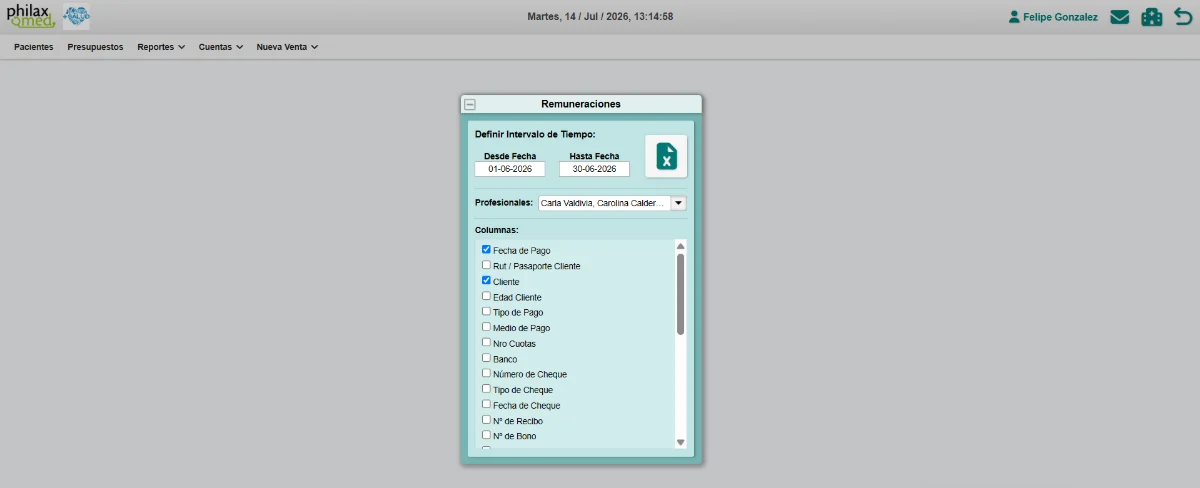Click the Remuneraciones title bar

click(581, 104)
